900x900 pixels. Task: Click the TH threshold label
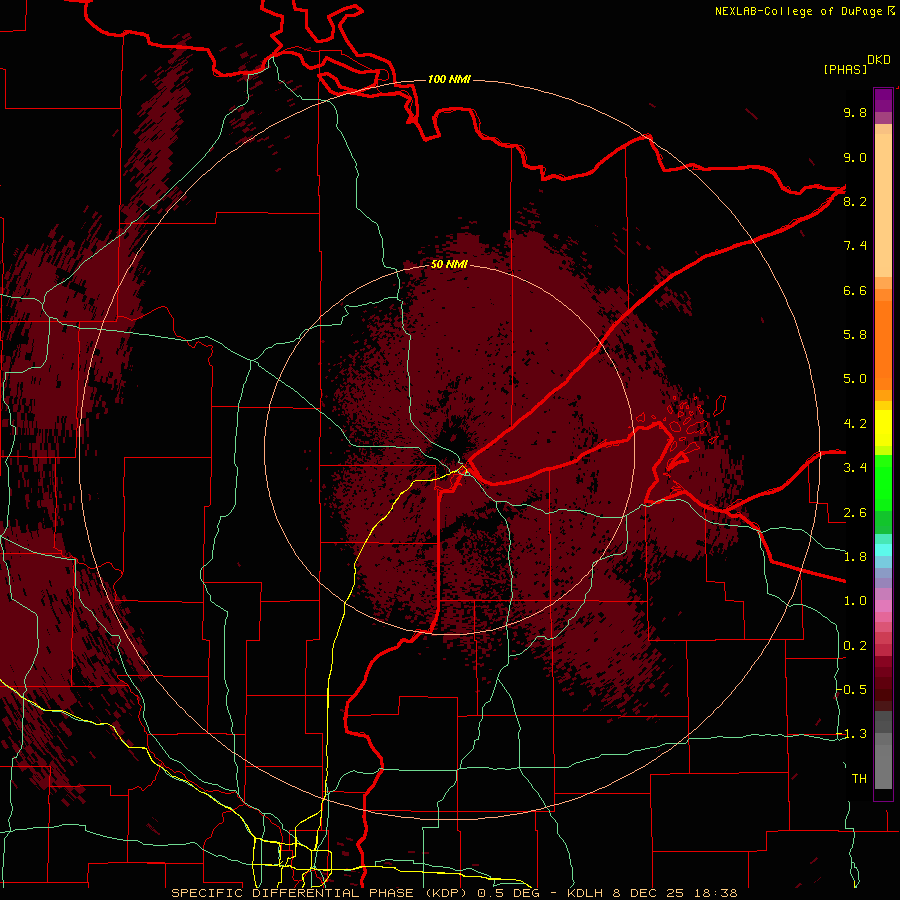pos(859,779)
